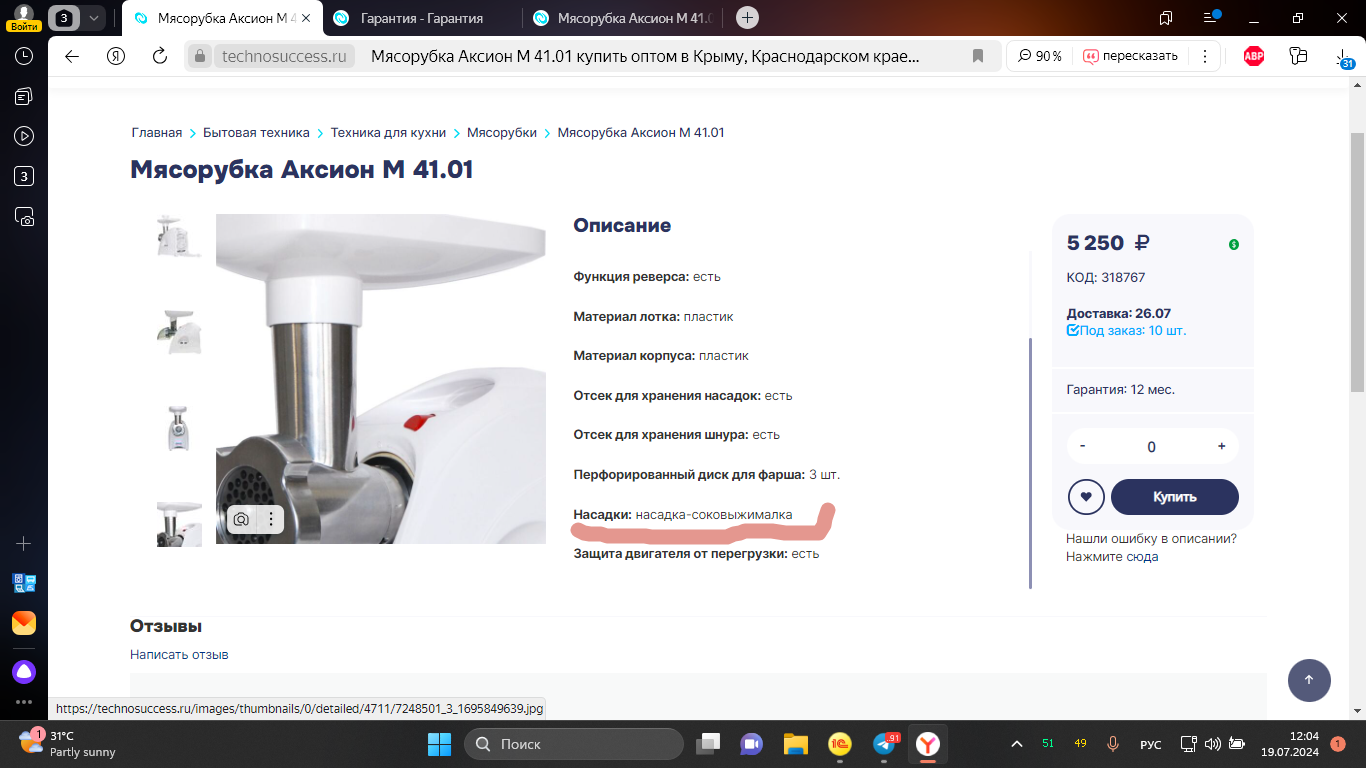
Task: Select fourth product thumbnail image
Action: [x=179, y=524]
